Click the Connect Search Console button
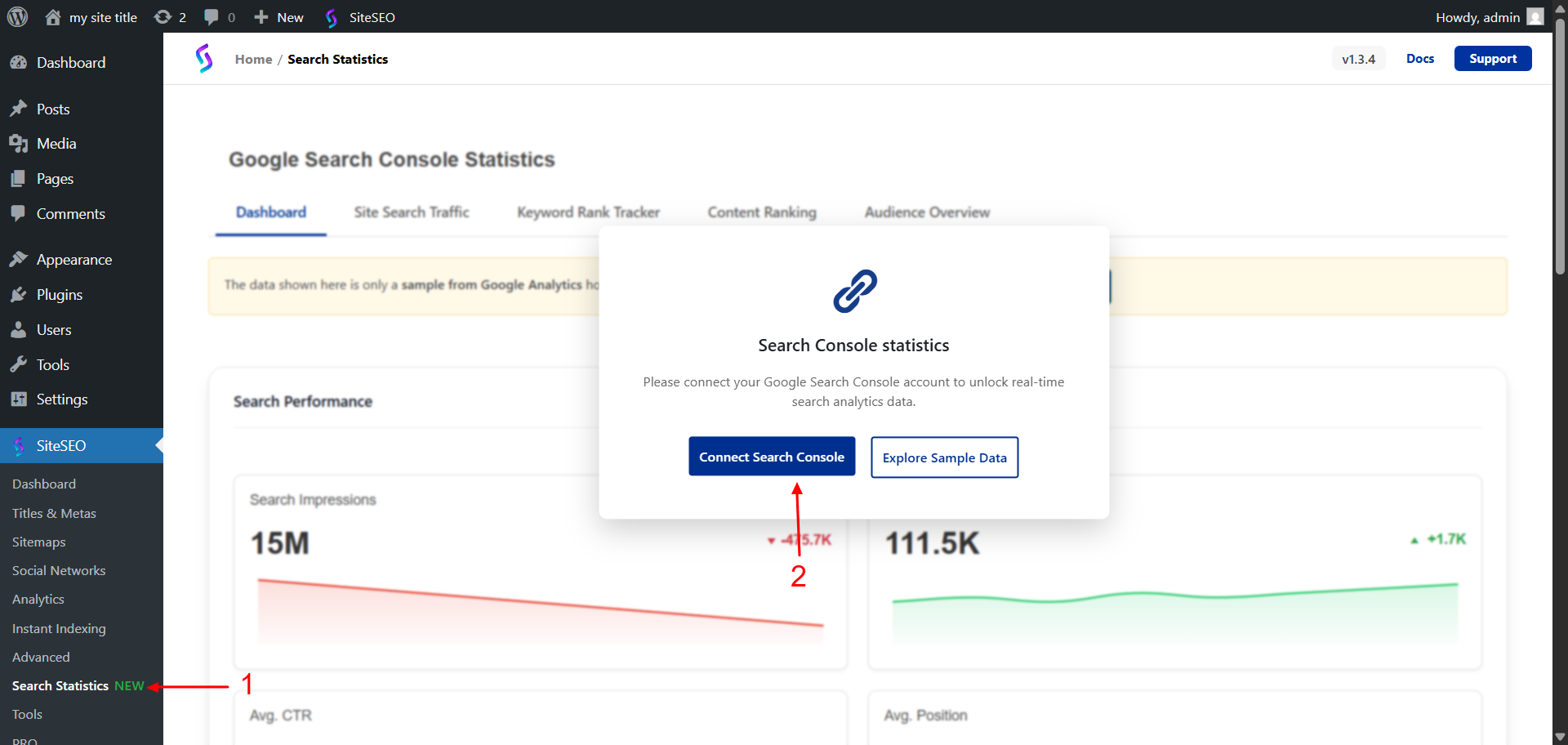The height and width of the screenshot is (745, 1568). click(x=771, y=456)
